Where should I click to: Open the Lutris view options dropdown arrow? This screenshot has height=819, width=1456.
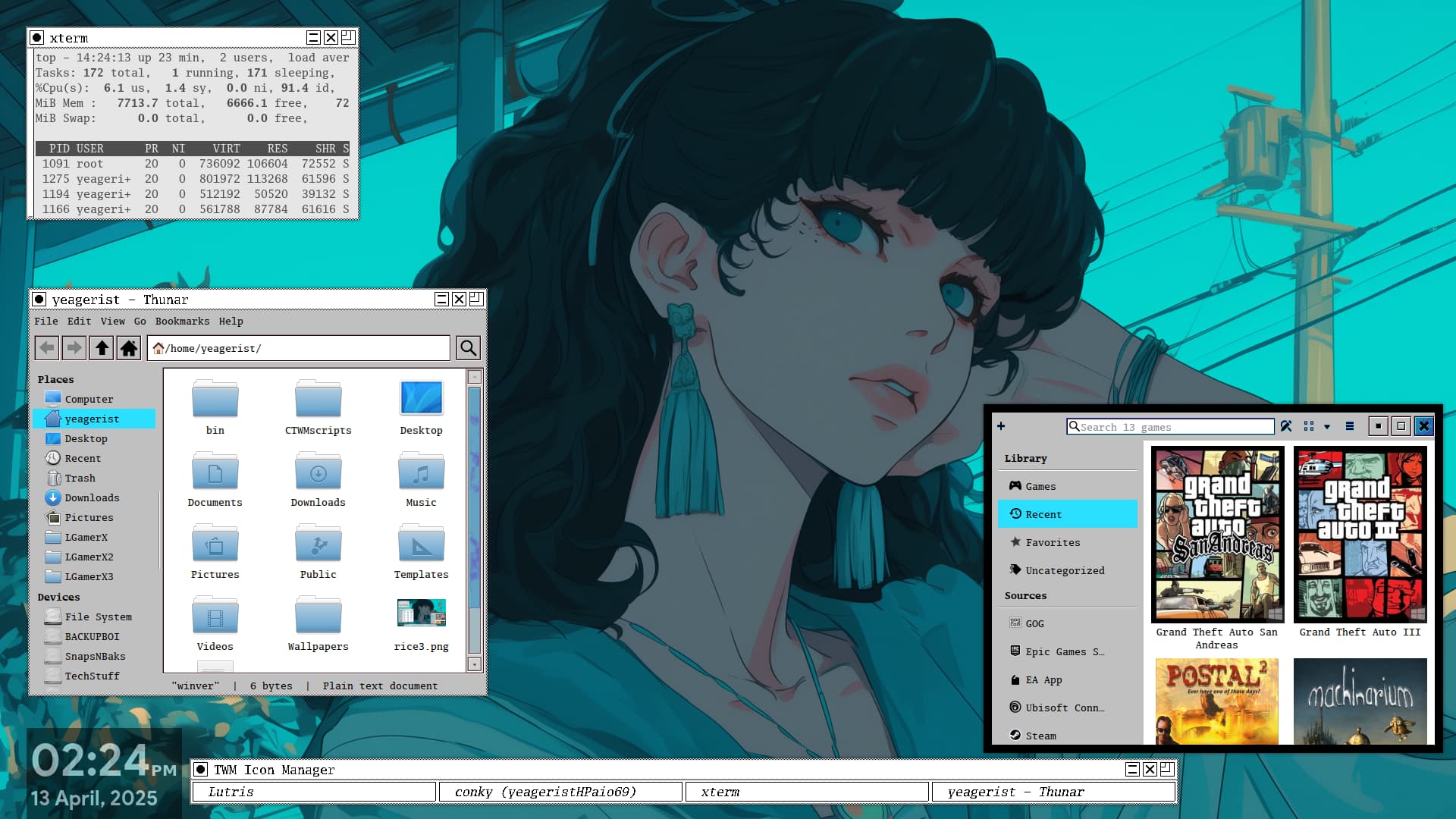pyautogui.click(x=1327, y=427)
